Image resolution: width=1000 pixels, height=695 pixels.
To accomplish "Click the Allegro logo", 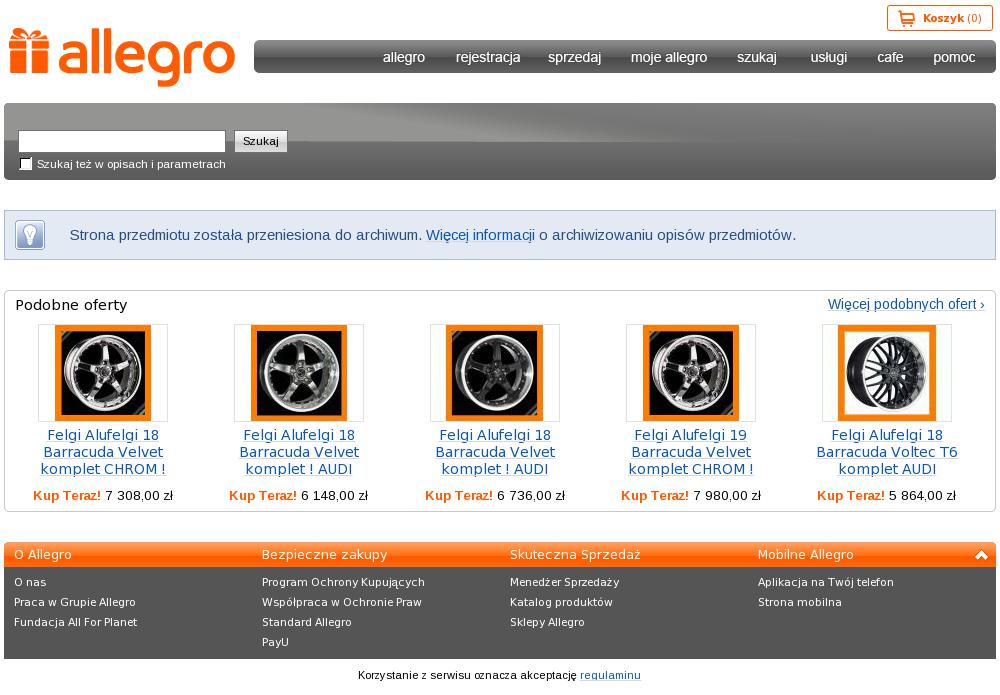I will 122,57.
